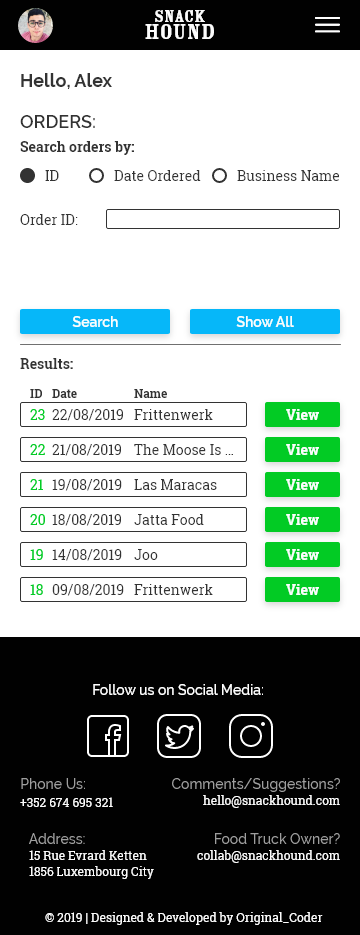Click the Snack Hound logo
The image size is (360, 935).
click(180, 24)
